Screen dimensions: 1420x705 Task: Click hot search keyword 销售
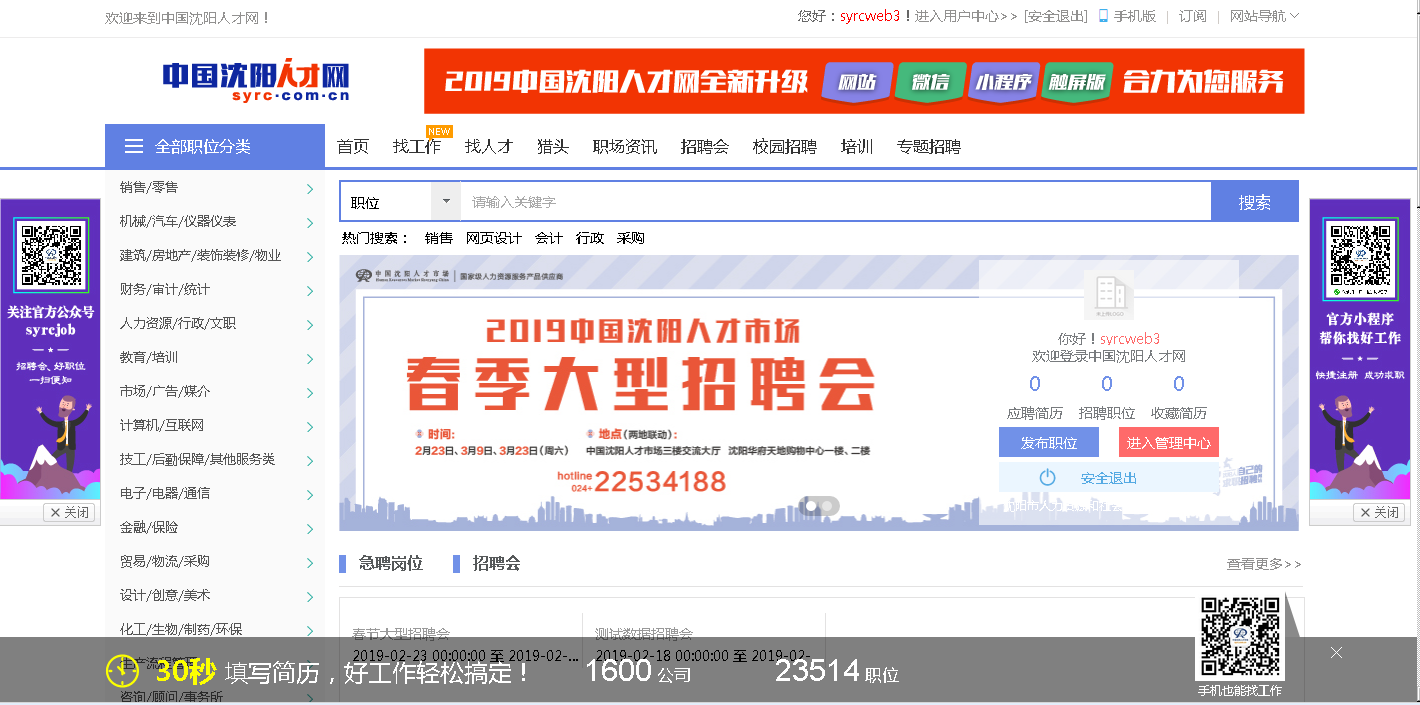tap(439, 238)
